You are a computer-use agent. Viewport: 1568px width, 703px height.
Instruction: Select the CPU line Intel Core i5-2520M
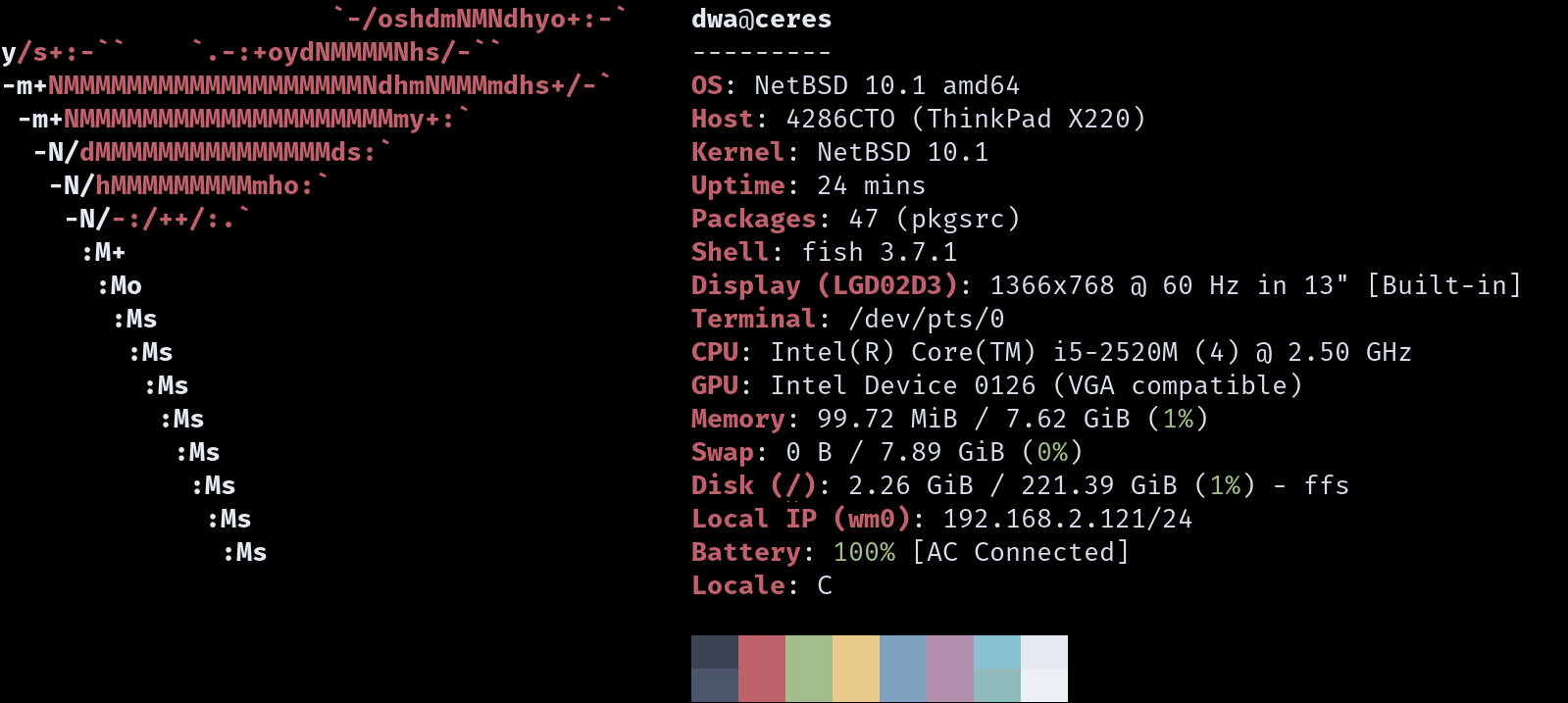(1051, 353)
